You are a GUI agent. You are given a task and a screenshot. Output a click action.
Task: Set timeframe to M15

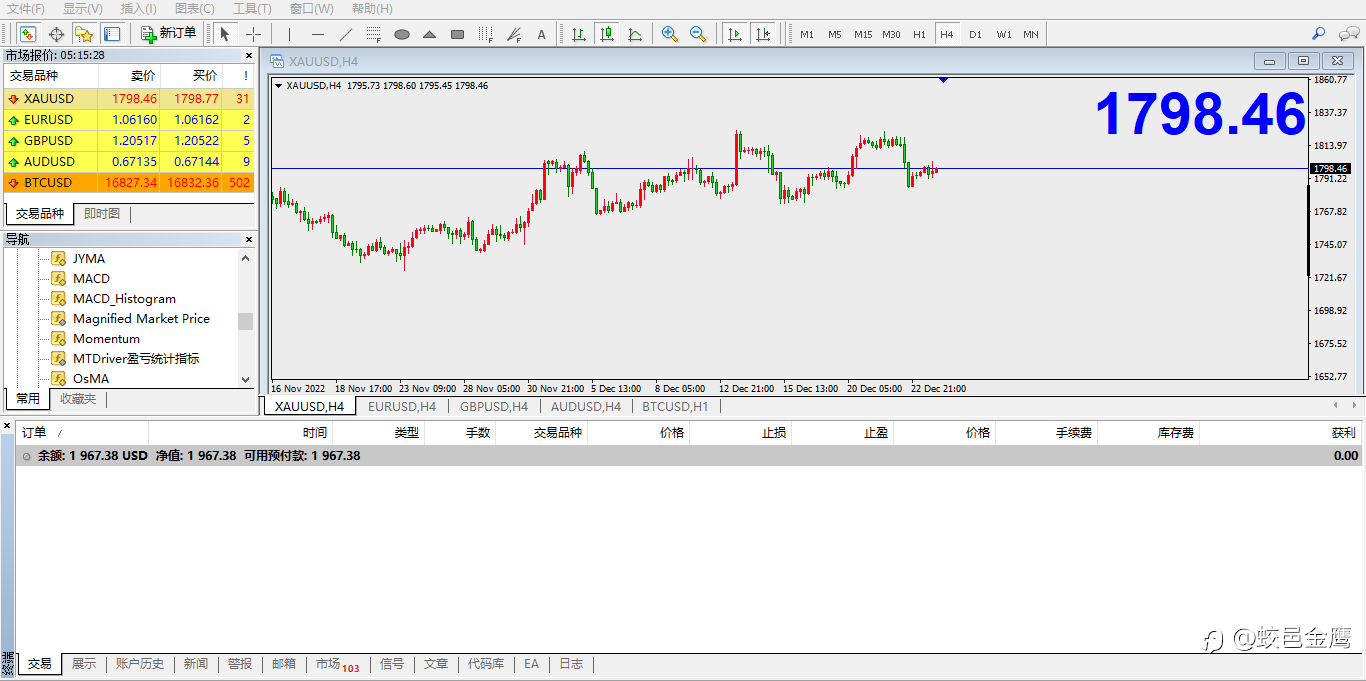pyautogui.click(x=862, y=34)
